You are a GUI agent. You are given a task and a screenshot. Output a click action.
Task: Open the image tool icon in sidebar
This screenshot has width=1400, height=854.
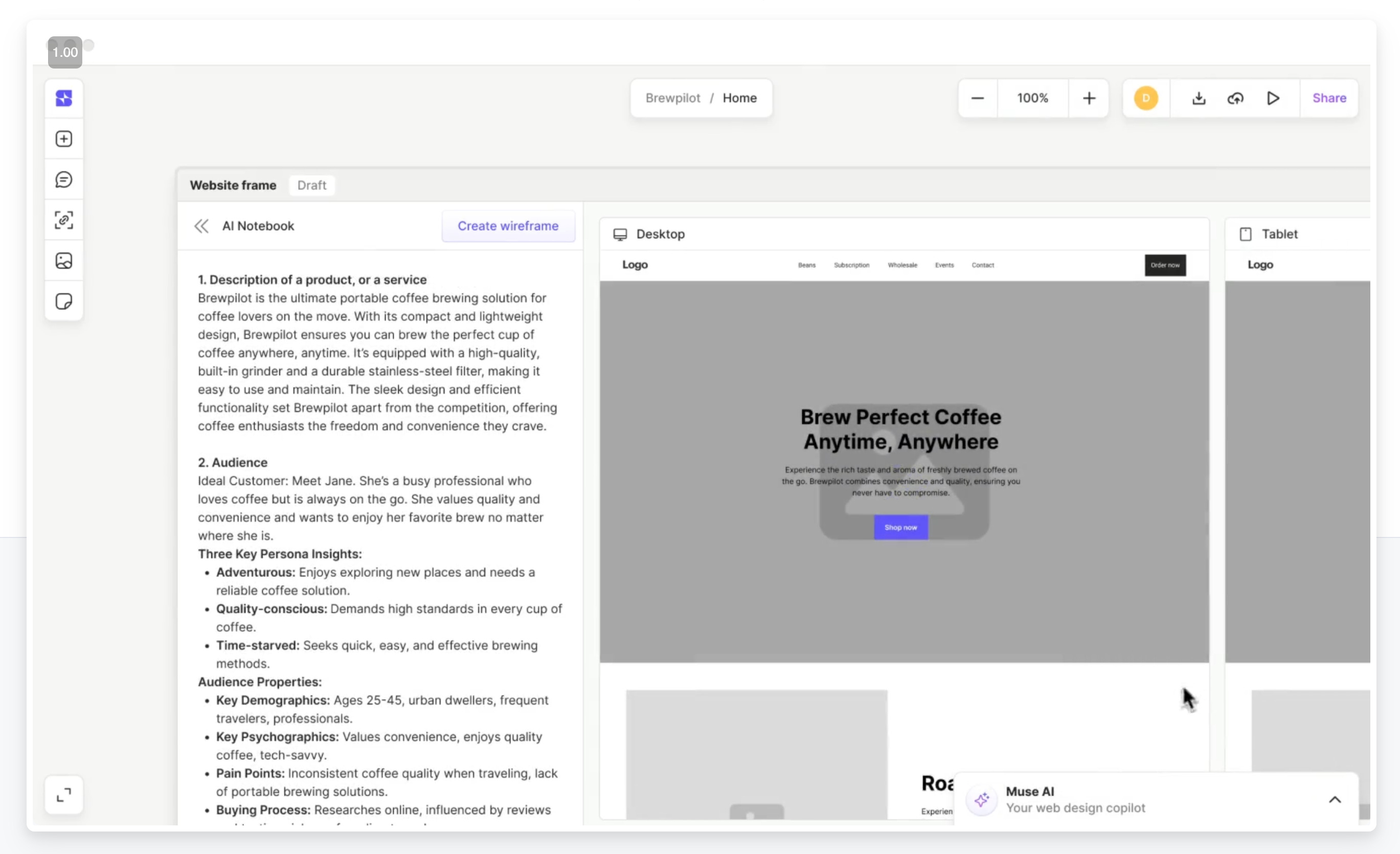(x=63, y=261)
